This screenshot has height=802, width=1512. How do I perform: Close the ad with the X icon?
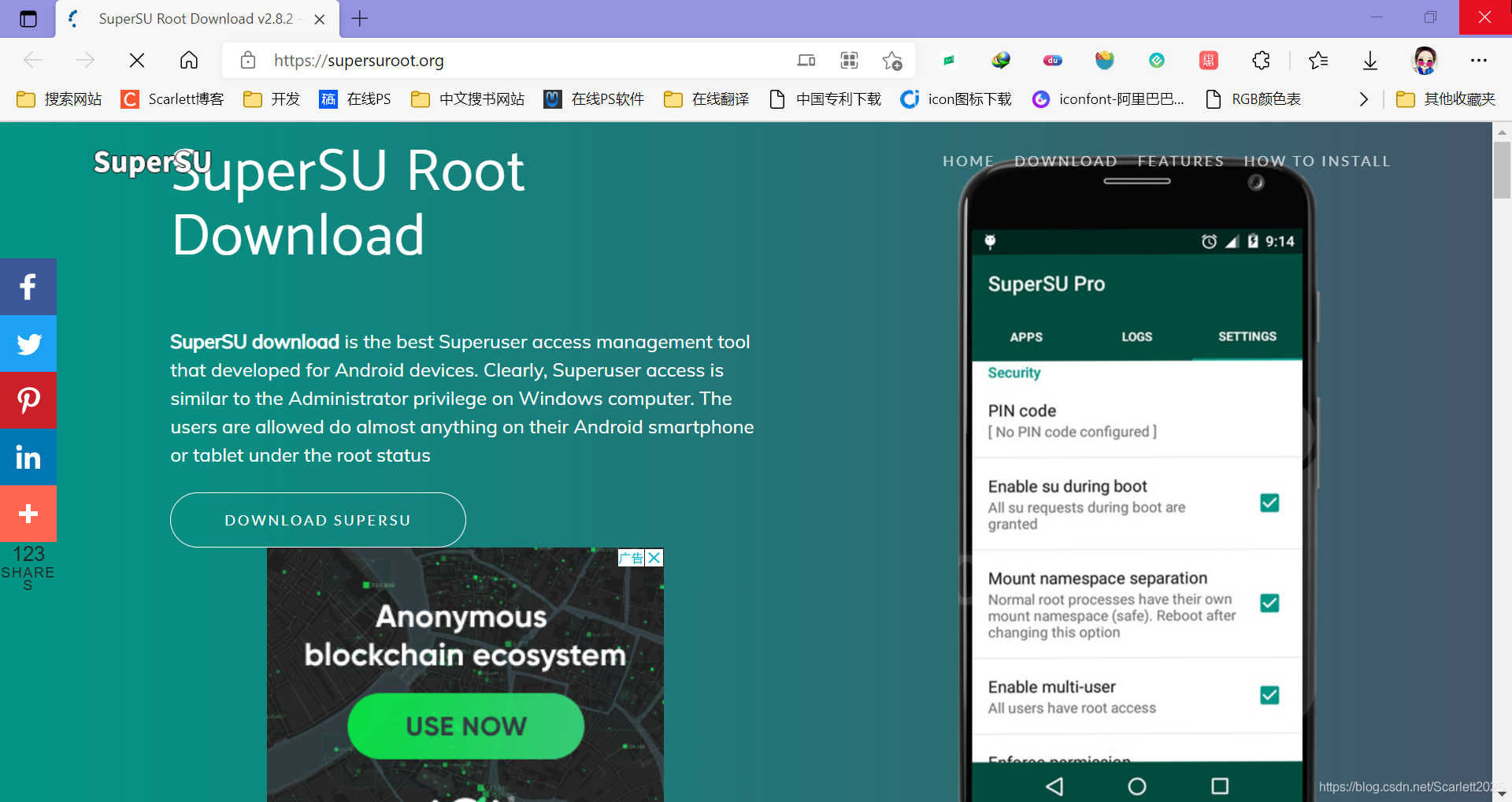click(x=654, y=558)
